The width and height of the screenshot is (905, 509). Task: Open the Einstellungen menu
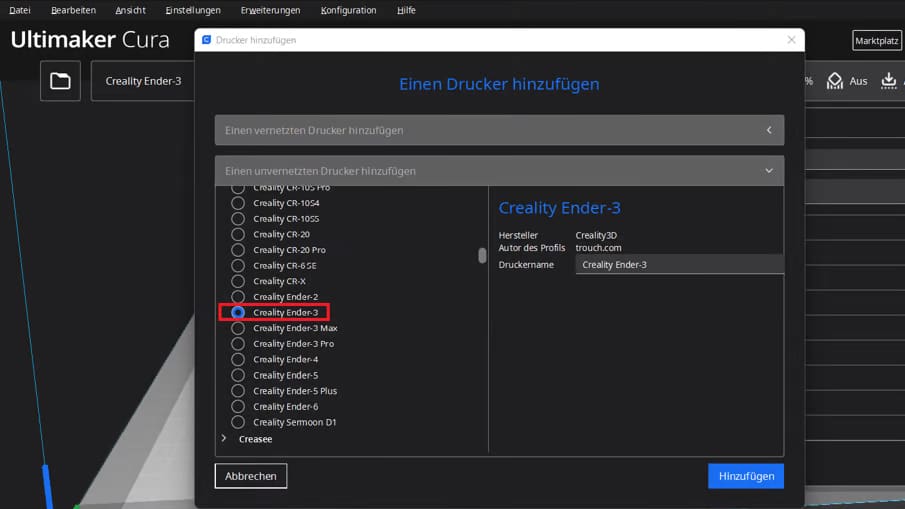pyautogui.click(x=193, y=10)
